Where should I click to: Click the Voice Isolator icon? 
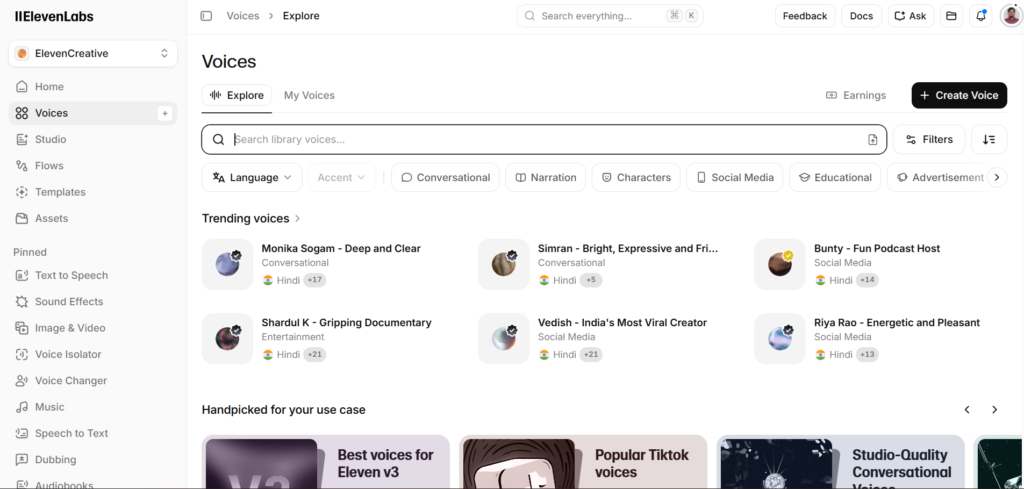pyautogui.click(x=22, y=355)
